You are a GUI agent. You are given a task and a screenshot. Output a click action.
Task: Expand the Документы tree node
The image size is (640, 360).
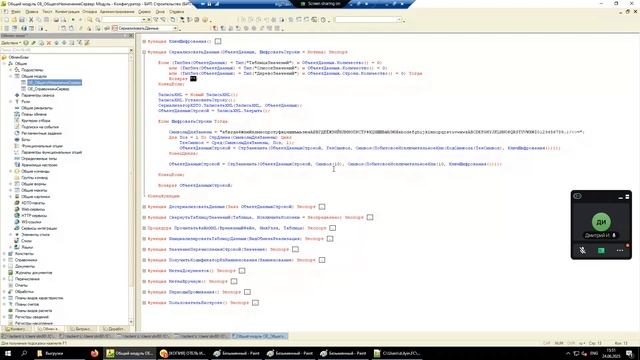tap(4, 266)
